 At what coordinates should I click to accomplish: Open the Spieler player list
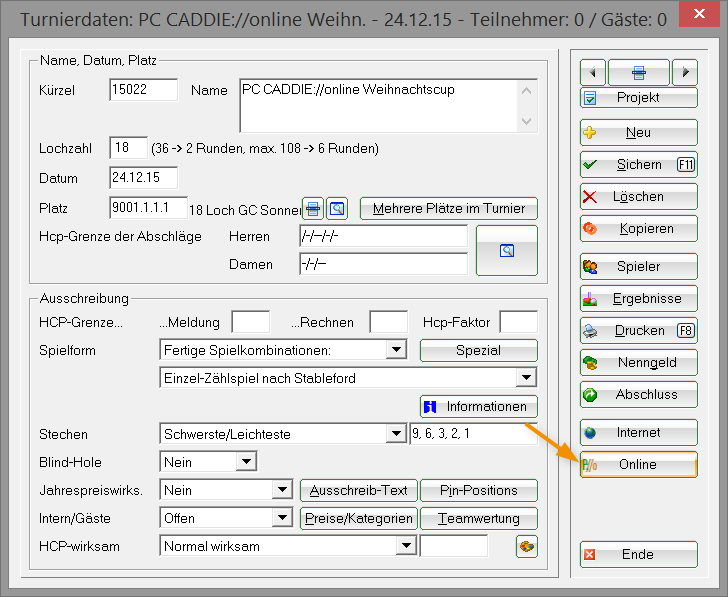pos(638,267)
